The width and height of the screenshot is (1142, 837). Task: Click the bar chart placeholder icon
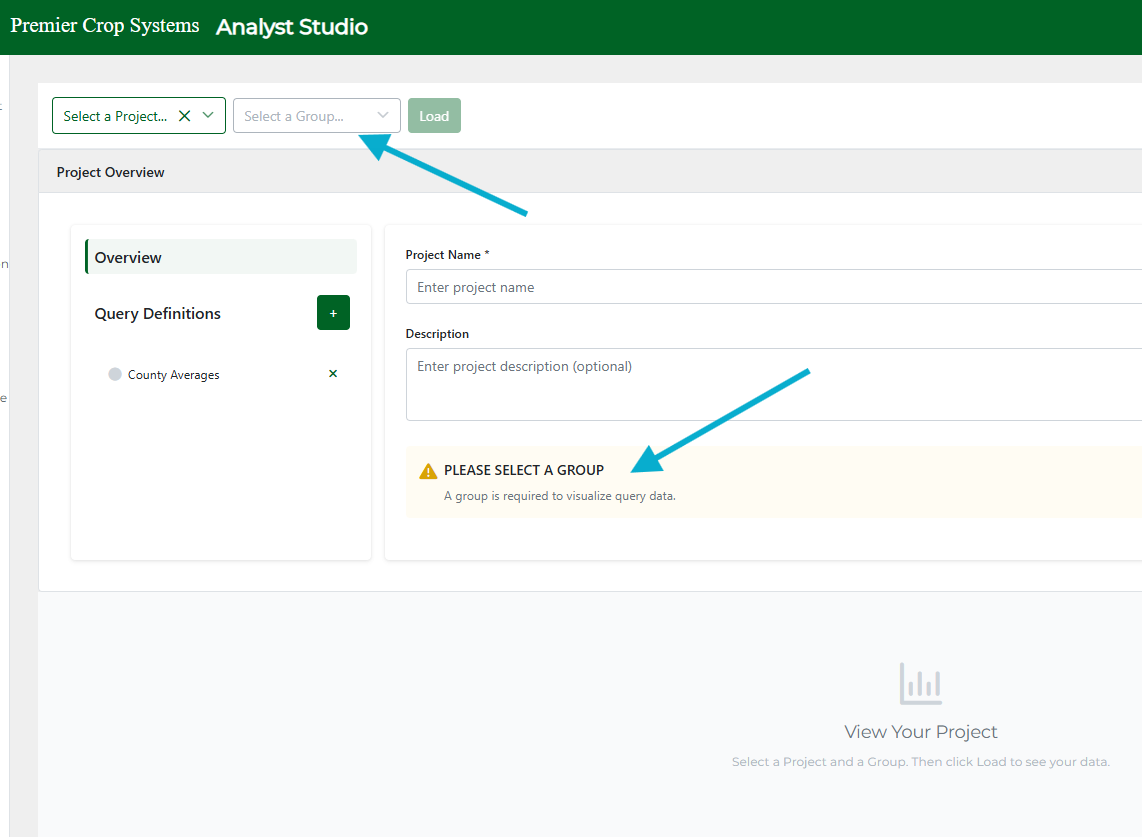pos(920,684)
